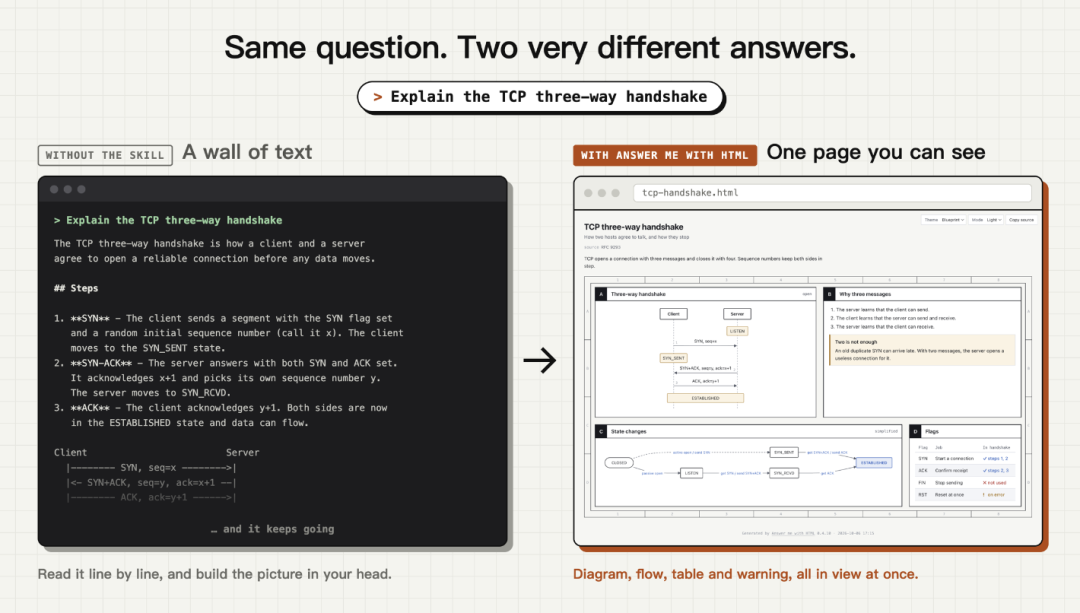Select the SYN row in Flags table
The width and height of the screenshot is (1080, 613).
click(964, 459)
